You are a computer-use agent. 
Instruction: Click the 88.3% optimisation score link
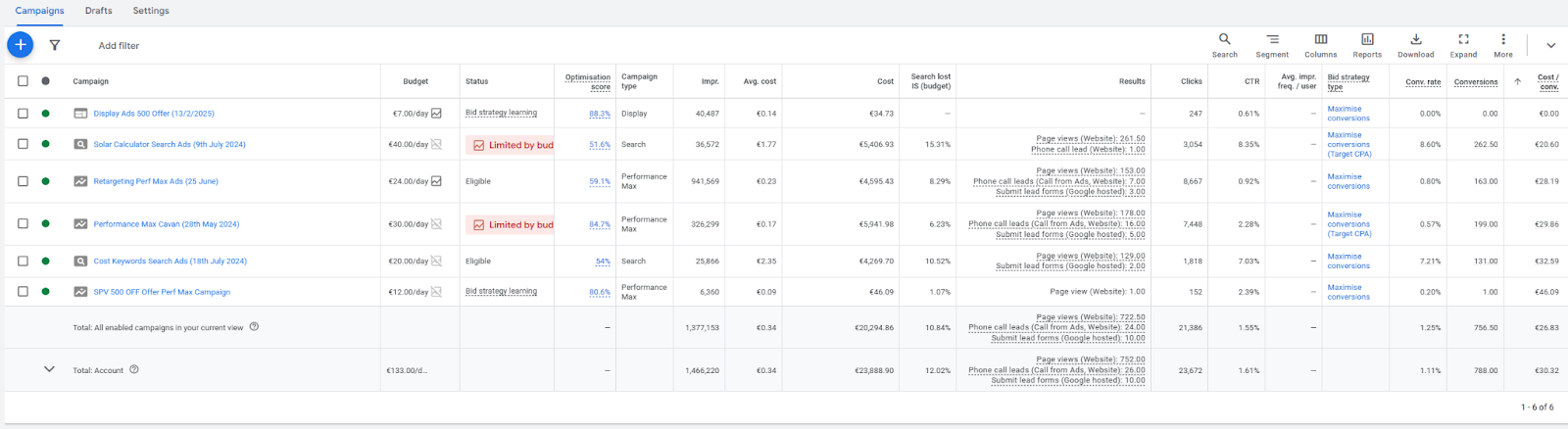coord(599,114)
